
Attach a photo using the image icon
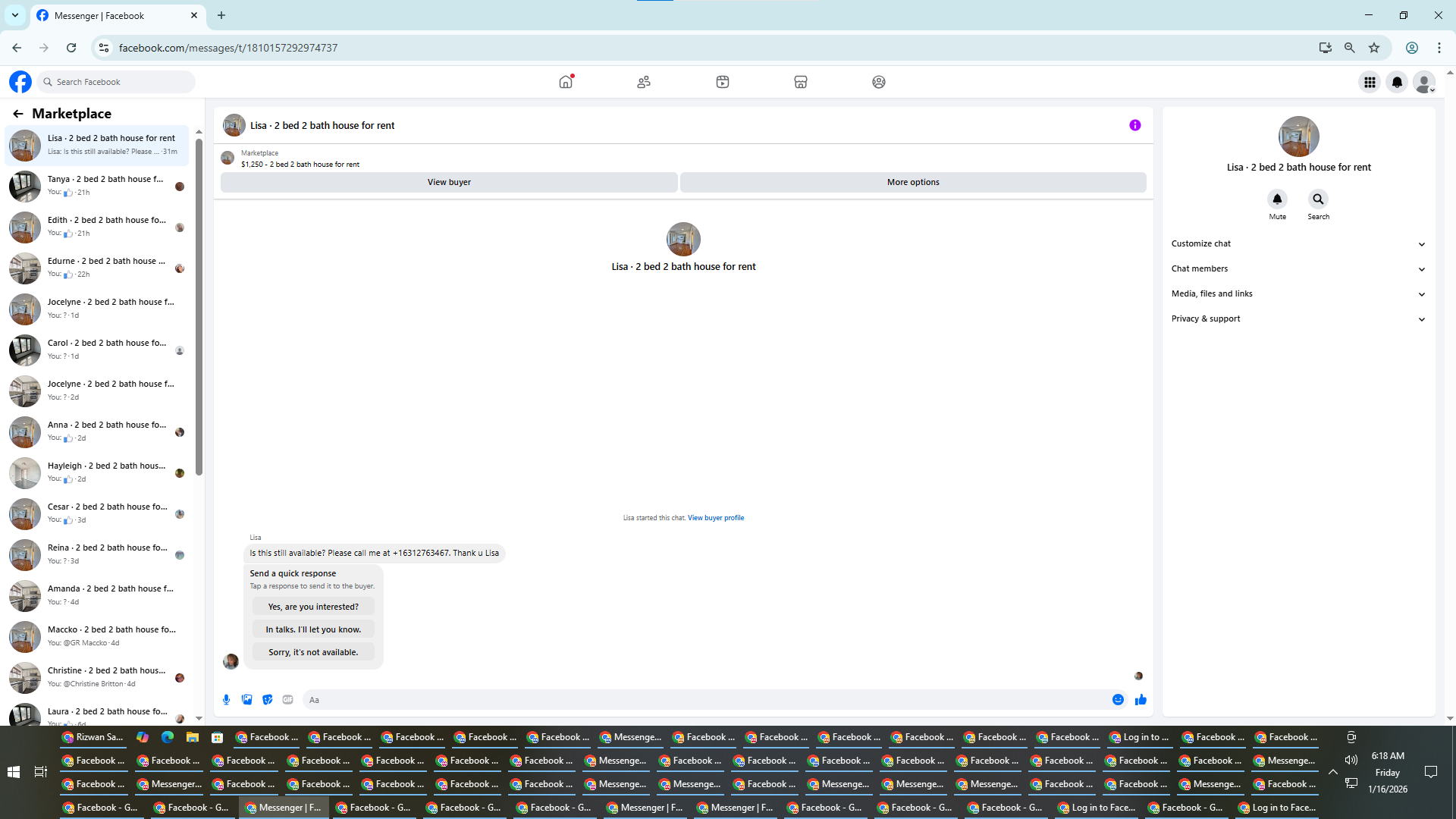pos(246,700)
